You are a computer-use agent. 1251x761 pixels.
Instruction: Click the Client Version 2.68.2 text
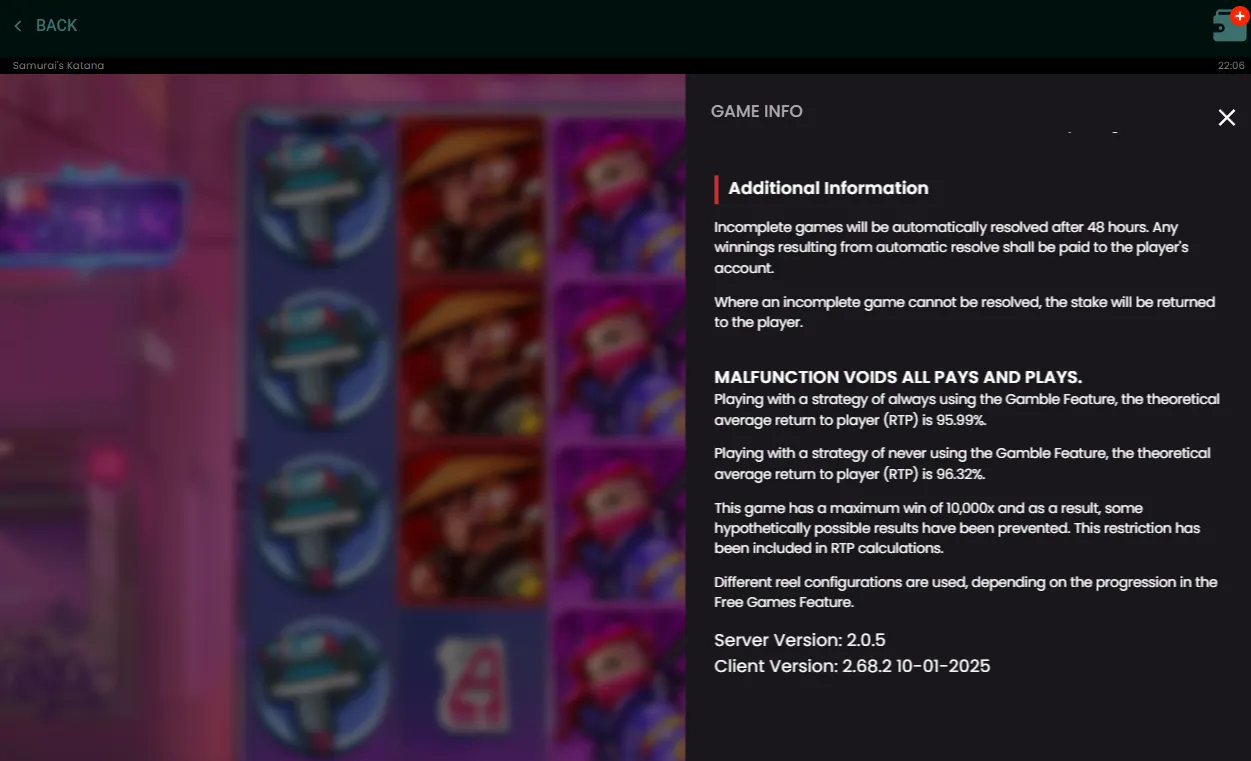click(x=852, y=666)
